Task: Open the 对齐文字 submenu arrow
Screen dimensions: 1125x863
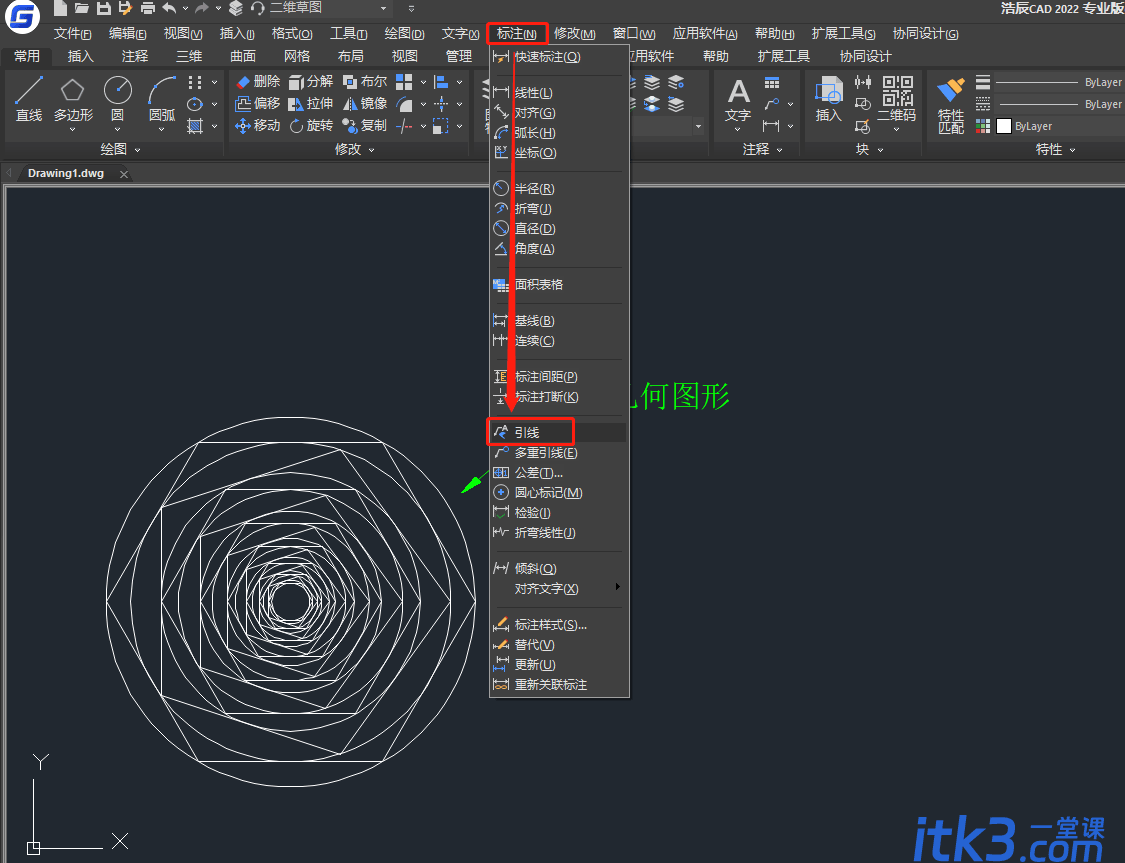Action: pyautogui.click(x=618, y=587)
